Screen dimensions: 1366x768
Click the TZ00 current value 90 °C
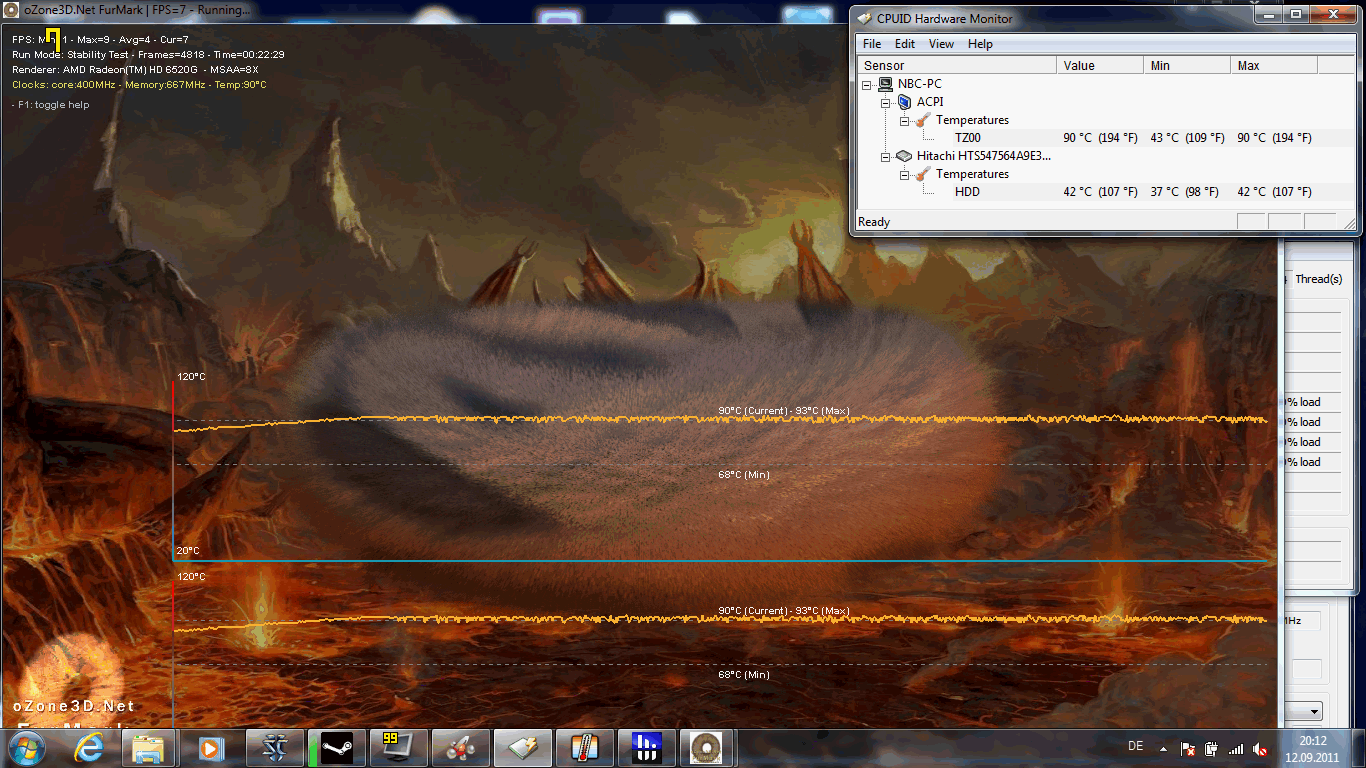tap(1100, 138)
